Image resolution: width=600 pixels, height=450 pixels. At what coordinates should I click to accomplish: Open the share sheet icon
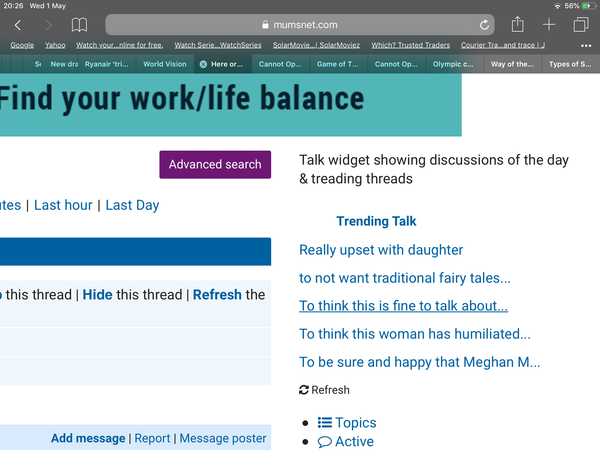click(517, 24)
